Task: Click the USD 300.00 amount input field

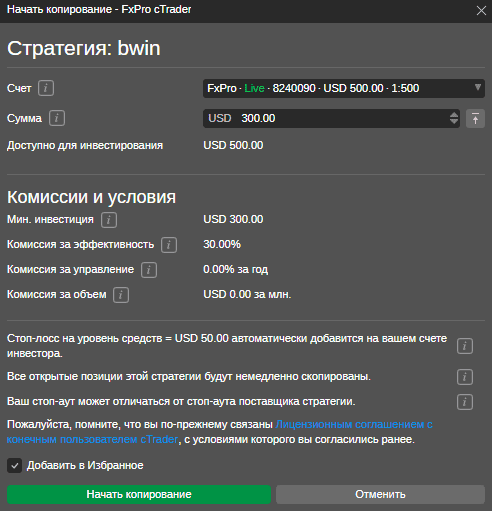Action: click(x=331, y=118)
